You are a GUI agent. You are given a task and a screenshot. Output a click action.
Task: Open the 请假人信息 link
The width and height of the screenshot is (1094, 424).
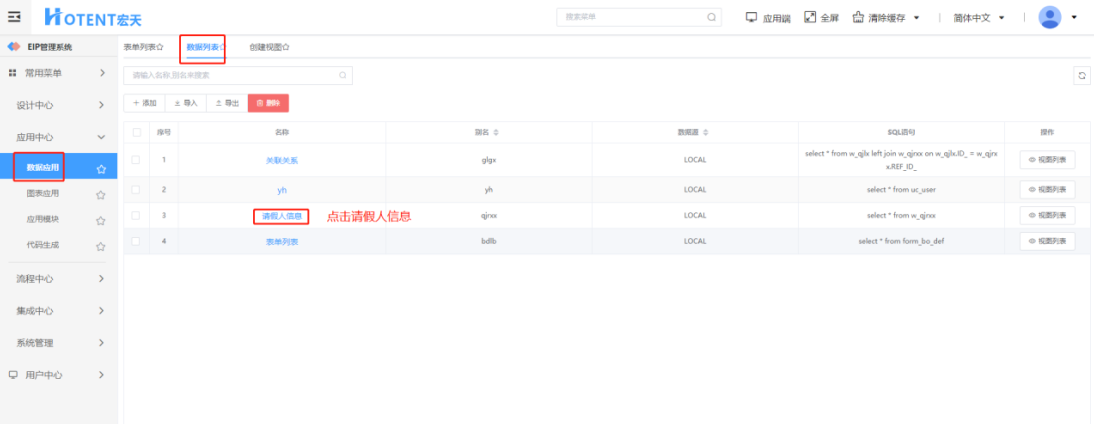[x=282, y=215]
